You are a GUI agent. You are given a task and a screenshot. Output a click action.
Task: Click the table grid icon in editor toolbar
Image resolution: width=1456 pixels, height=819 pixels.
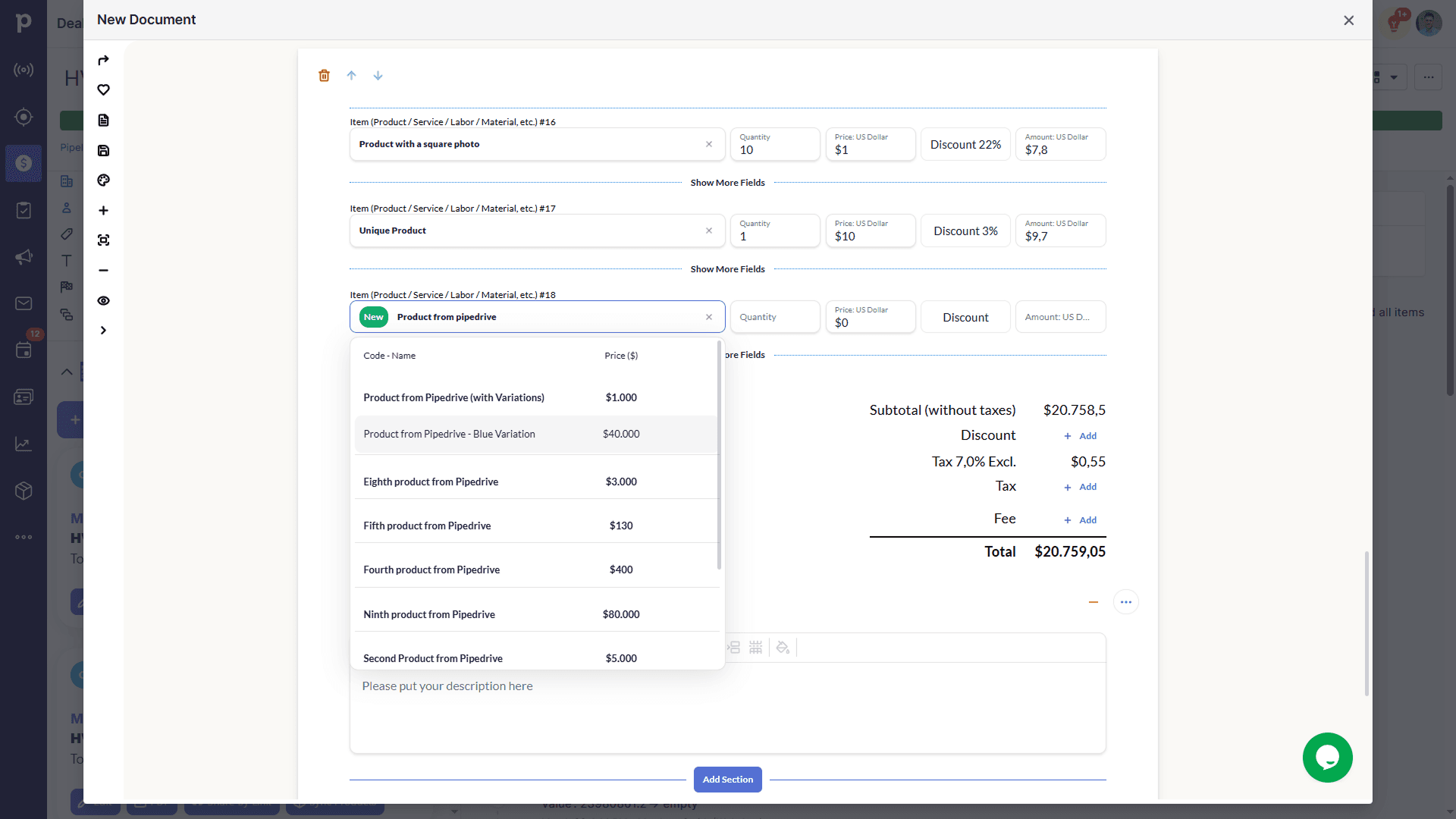[755, 648]
